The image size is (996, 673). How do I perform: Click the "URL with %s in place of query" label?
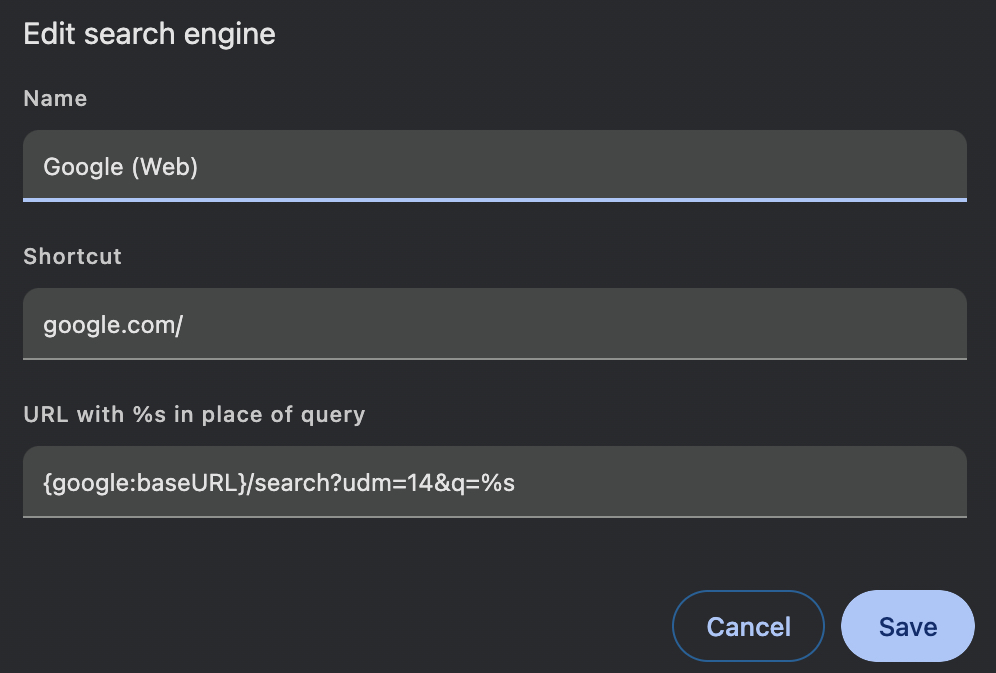(x=194, y=414)
